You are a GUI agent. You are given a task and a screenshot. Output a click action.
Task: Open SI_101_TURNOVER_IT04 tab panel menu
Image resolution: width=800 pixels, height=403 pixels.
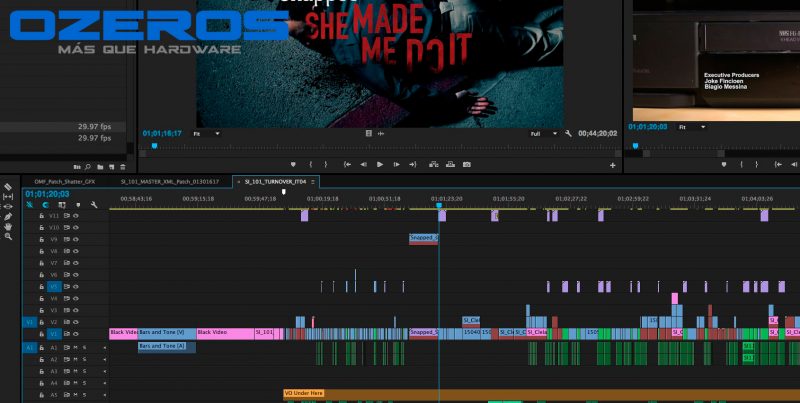pyautogui.click(x=313, y=182)
